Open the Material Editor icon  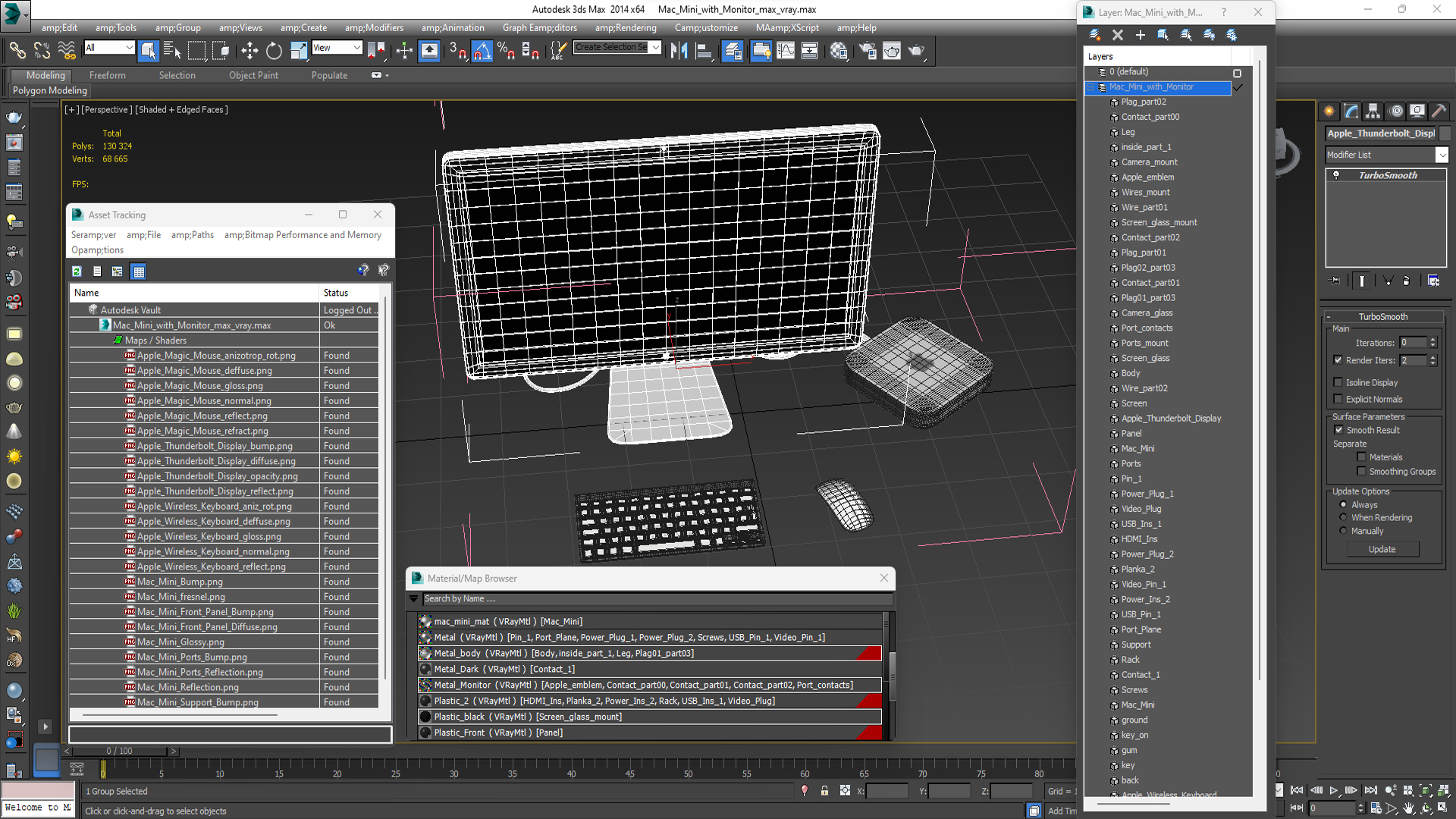pos(838,51)
